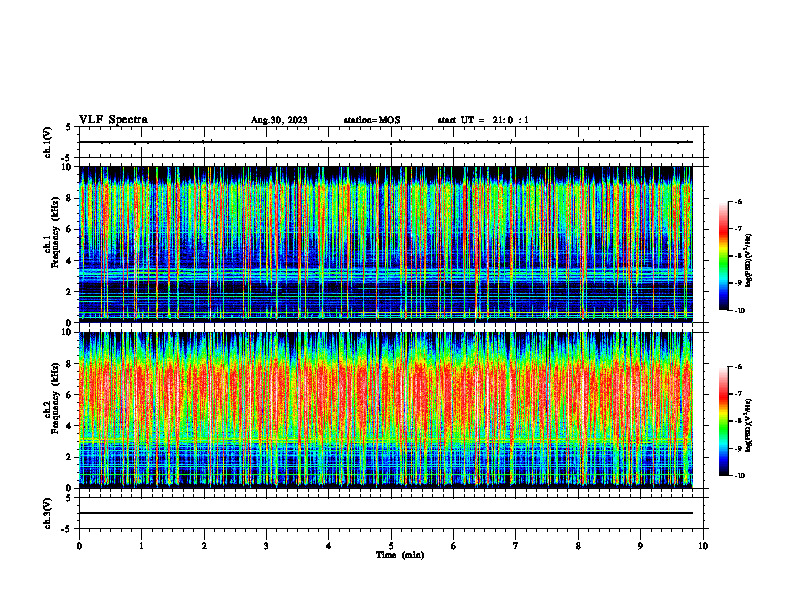
Task: Click time axis tick label "0"
Action: (x=79, y=546)
